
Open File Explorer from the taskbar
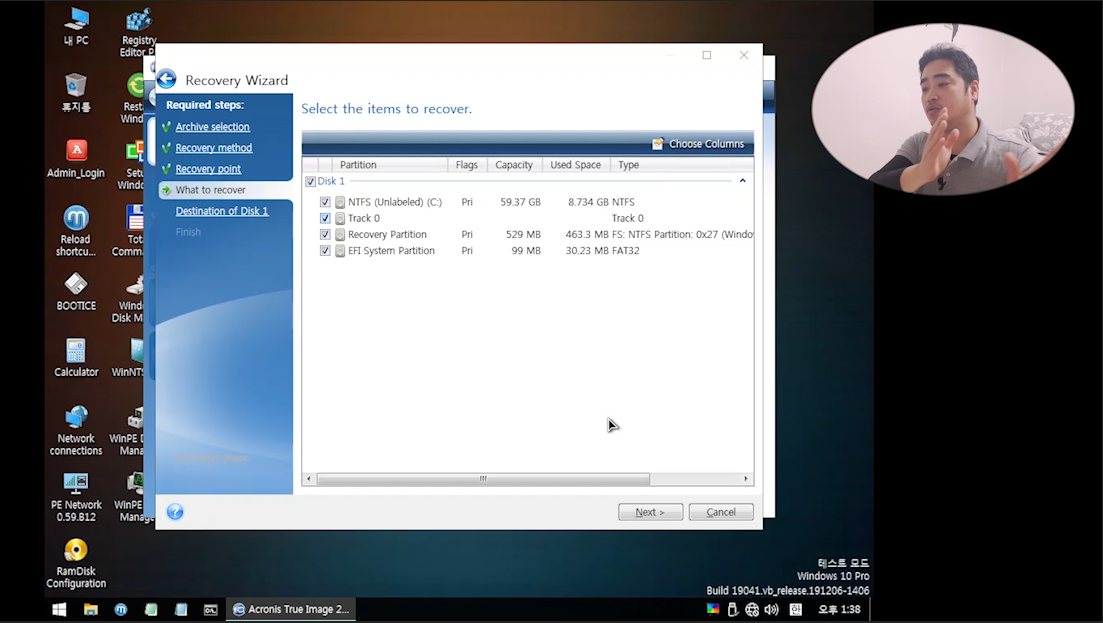click(x=91, y=610)
